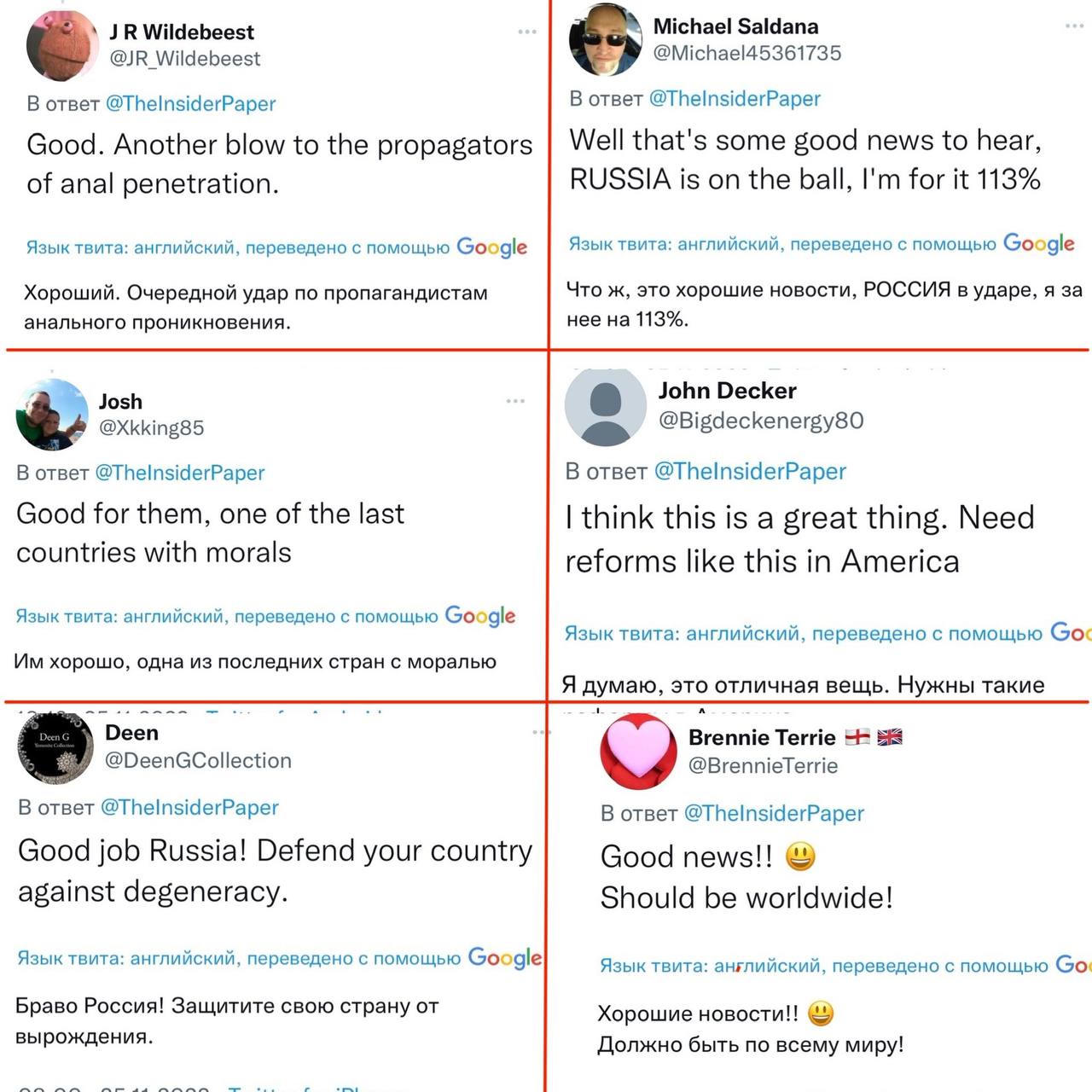Click the Google logo under Deen's tweet
The height and width of the screenshot is (1092, 1092).
tap(504, 958)
